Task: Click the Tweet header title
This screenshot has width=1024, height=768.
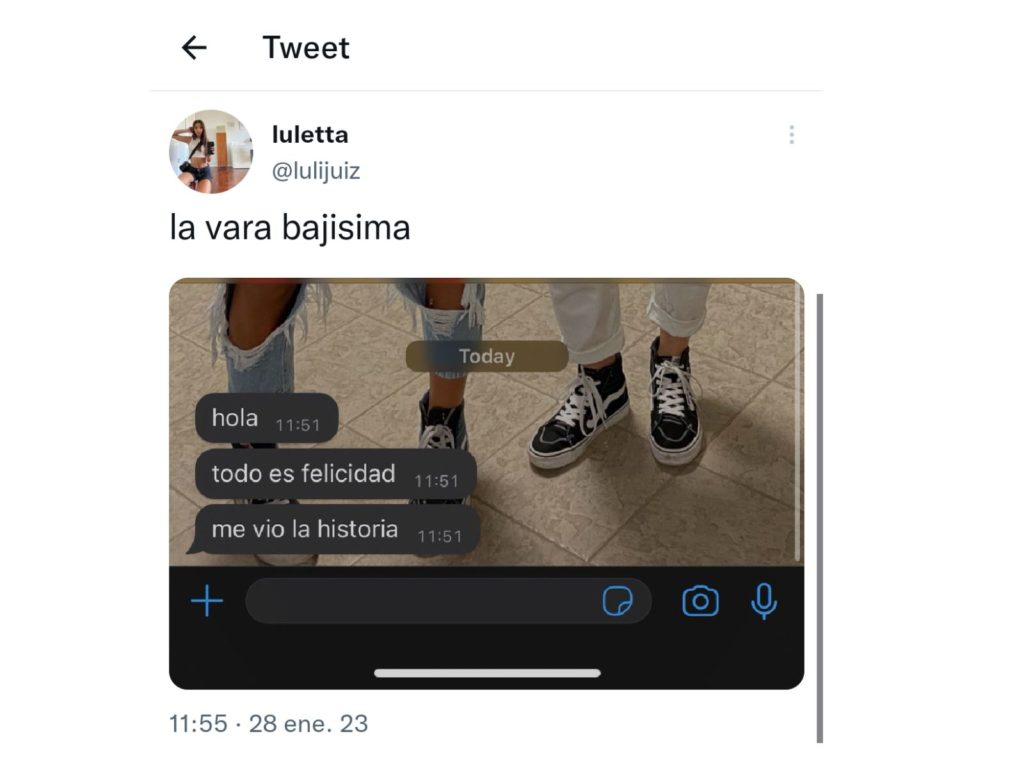Action: click(x=306, y=48)
